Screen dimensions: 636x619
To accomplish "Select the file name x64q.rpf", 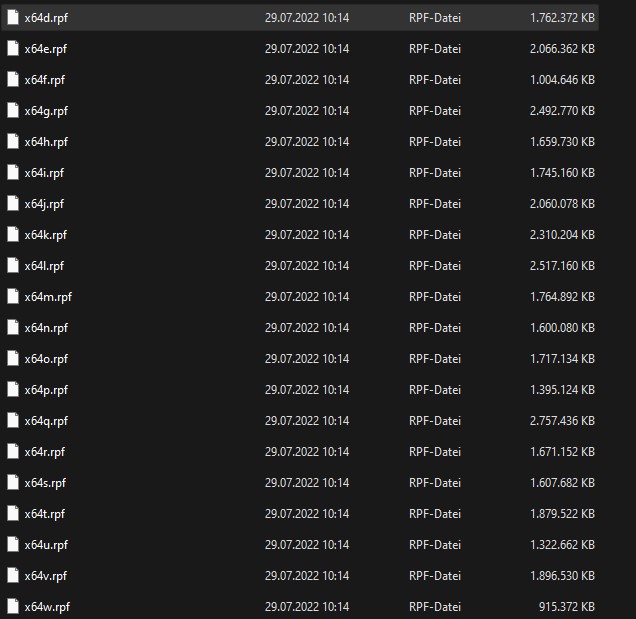I will point(46,421).
